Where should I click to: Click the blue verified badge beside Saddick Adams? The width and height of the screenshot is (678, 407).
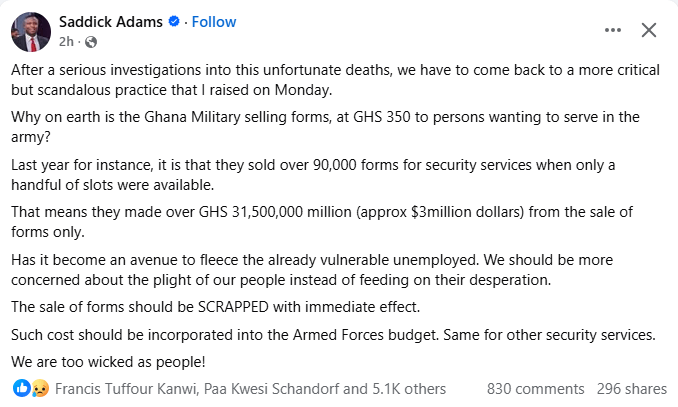174,21
